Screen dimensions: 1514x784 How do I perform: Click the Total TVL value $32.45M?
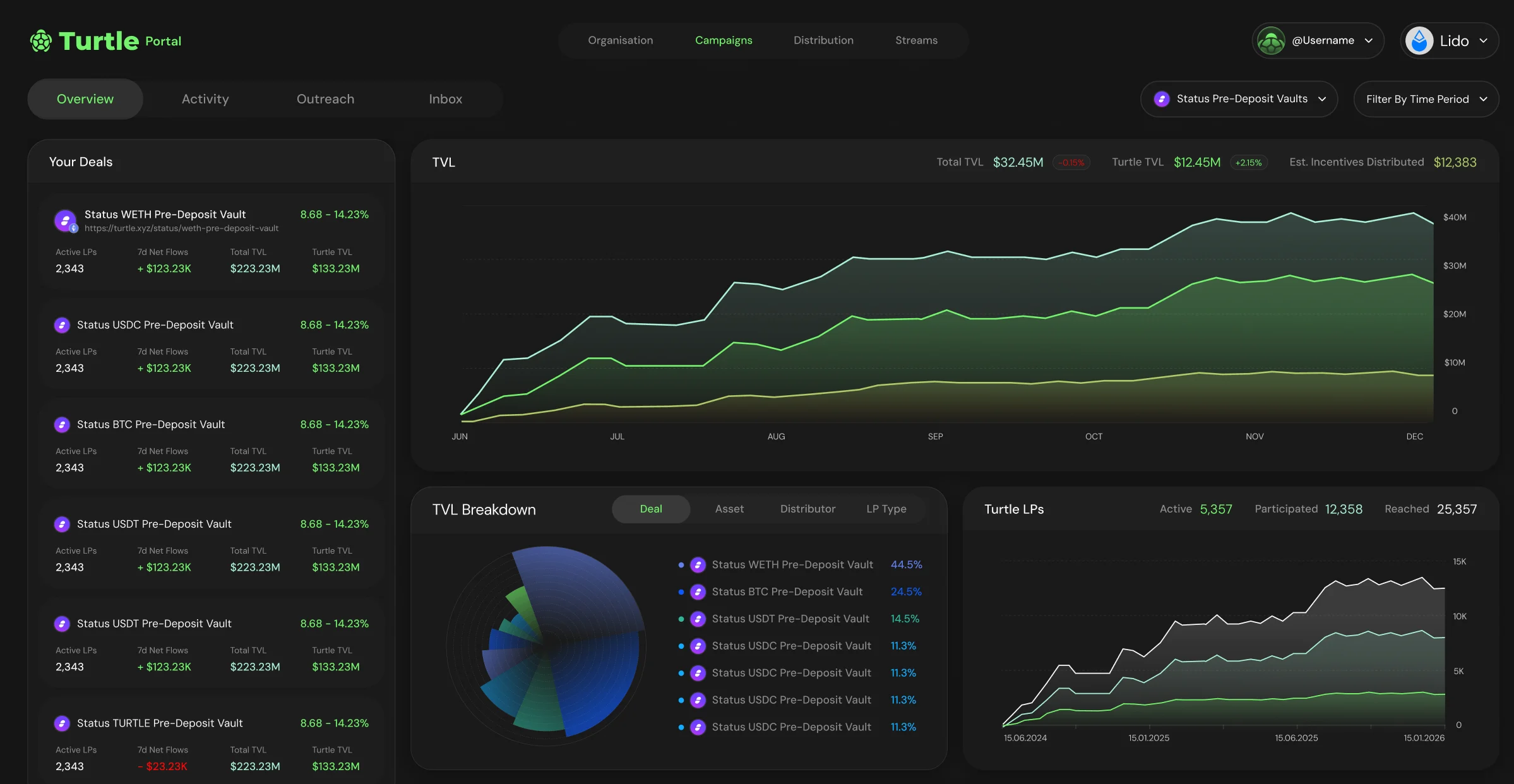click(x=1018, y=162)
